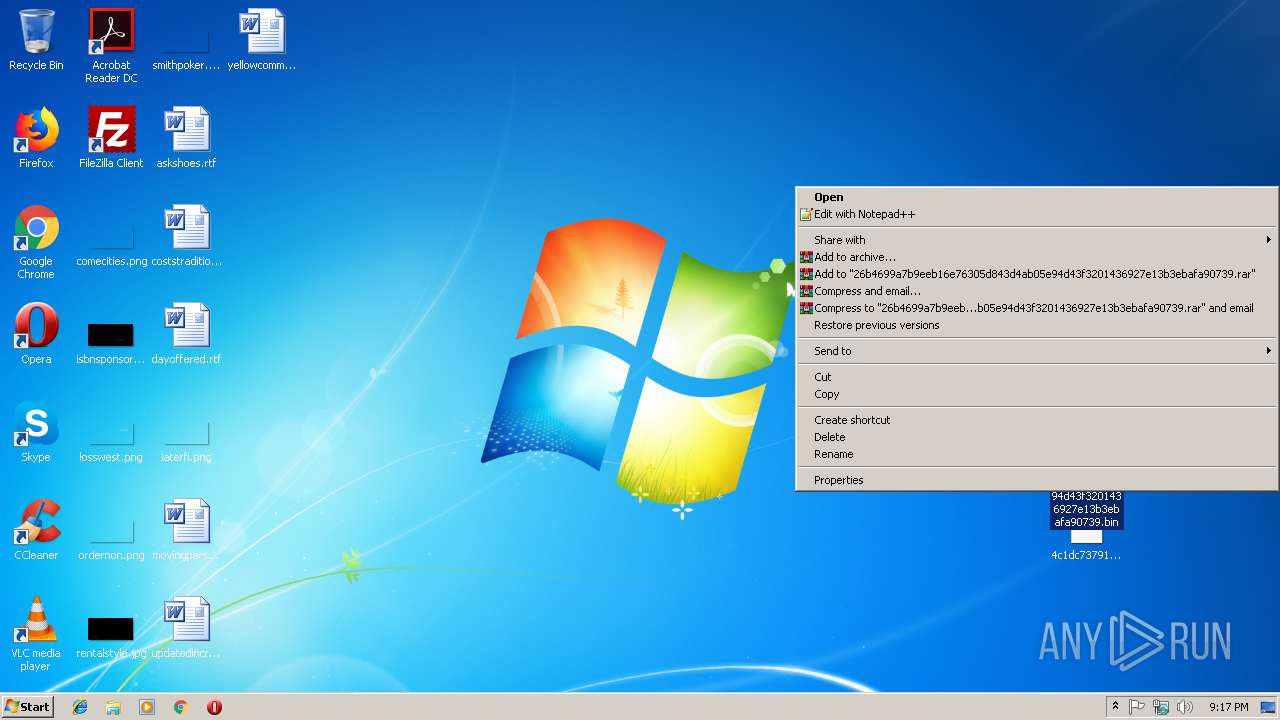The height and width of the screenshot is (720, 1280).
Task: Open the FileZilla Client shortcut
Action: click(x=111, y=138)
